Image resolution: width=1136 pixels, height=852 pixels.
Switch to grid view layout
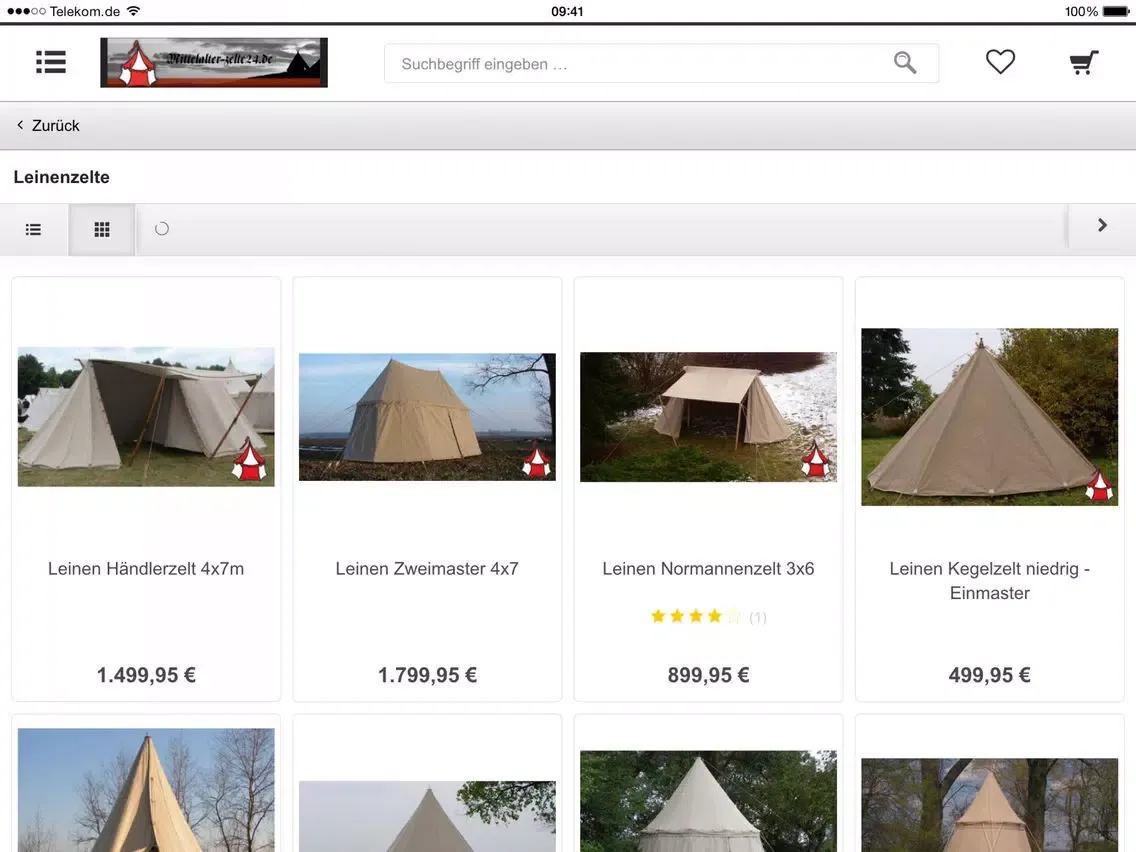point(102,230)
